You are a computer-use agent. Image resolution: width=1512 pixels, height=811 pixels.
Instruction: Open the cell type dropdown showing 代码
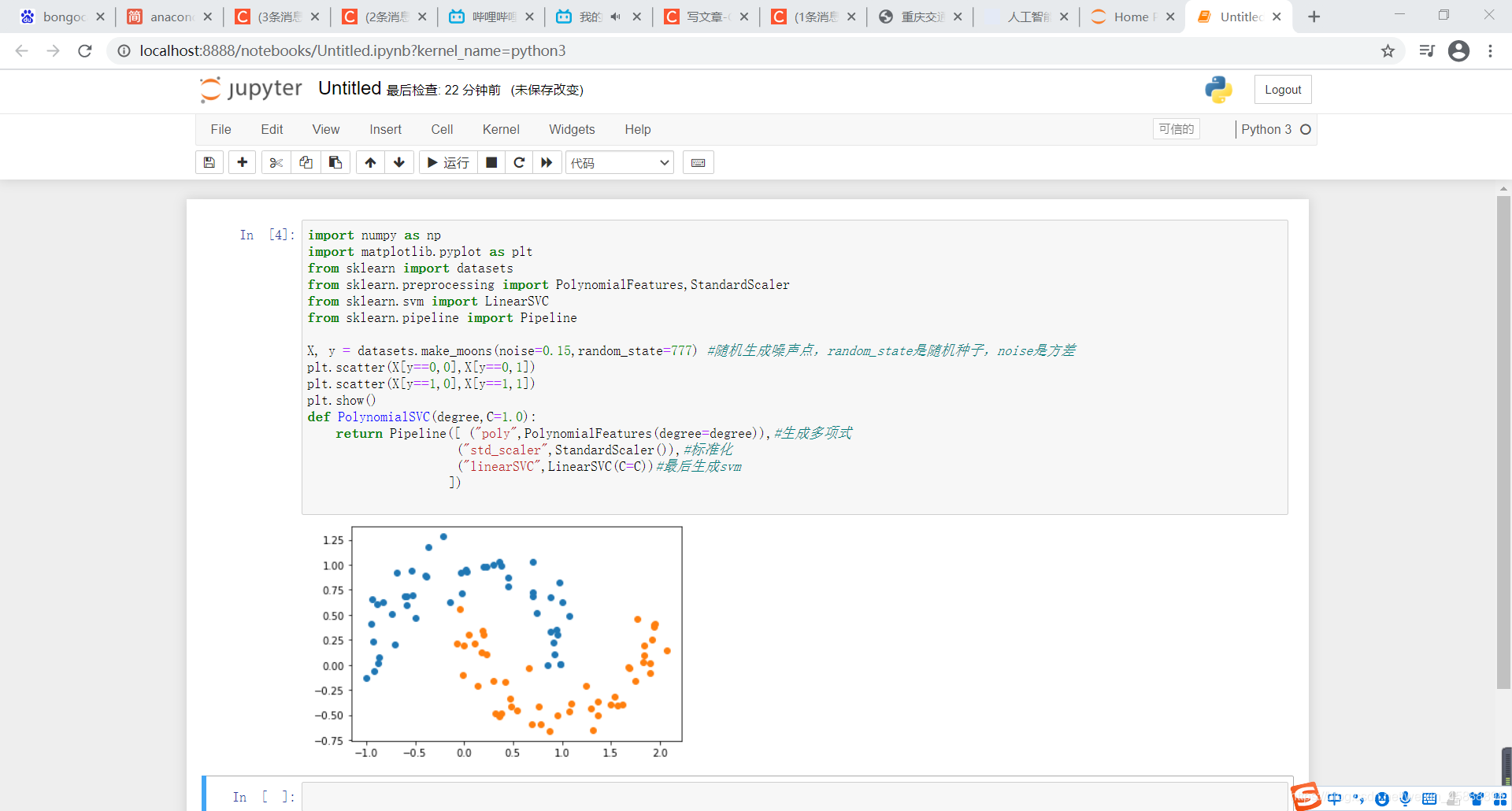620,162
